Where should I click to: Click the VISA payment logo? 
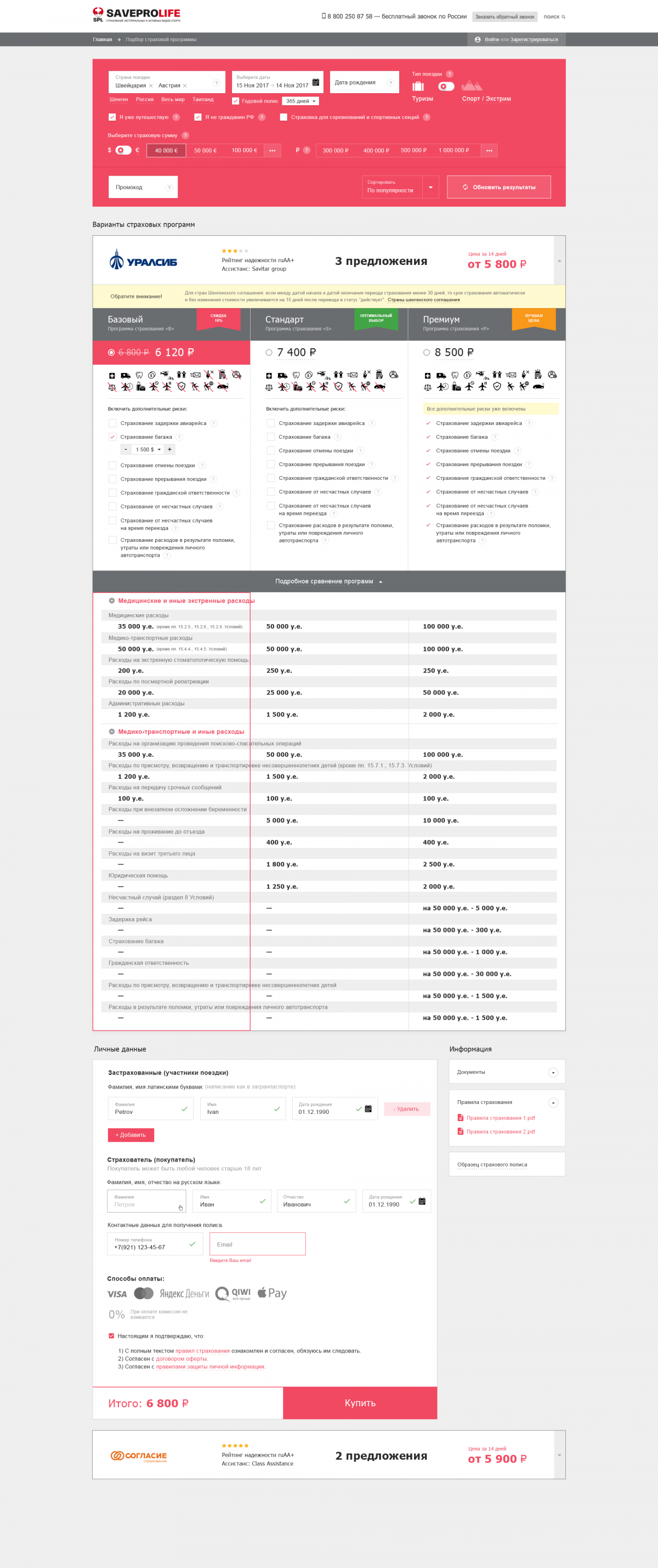[117, 1294]
